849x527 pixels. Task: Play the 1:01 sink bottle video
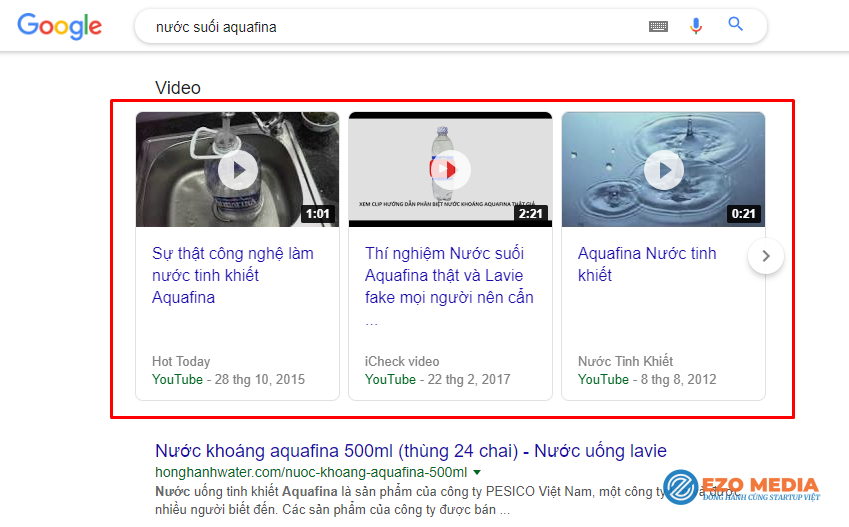coord(237,169)
